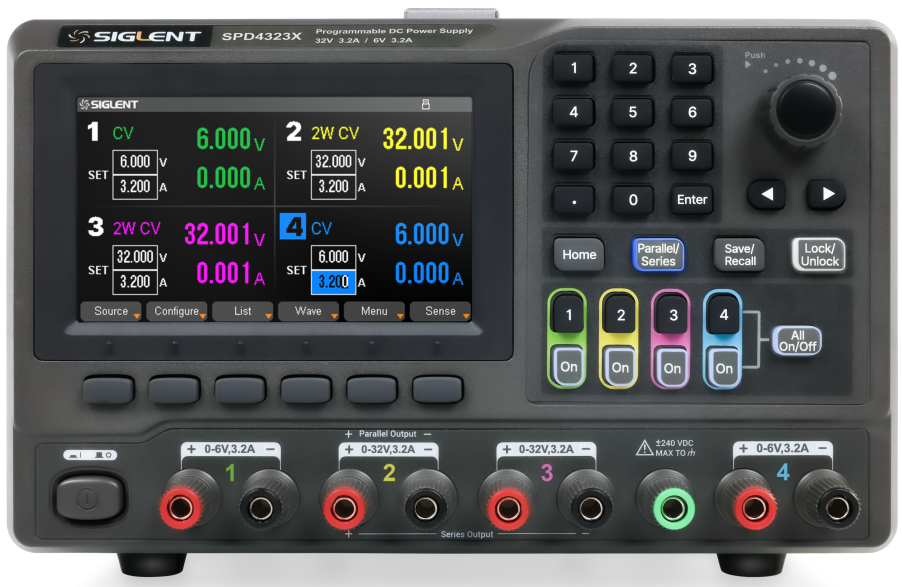Screen dimensions: 902x587
Task: Touch the channel 2 black negative terminal
Action: pyautogui.click(x=426, y=508)
